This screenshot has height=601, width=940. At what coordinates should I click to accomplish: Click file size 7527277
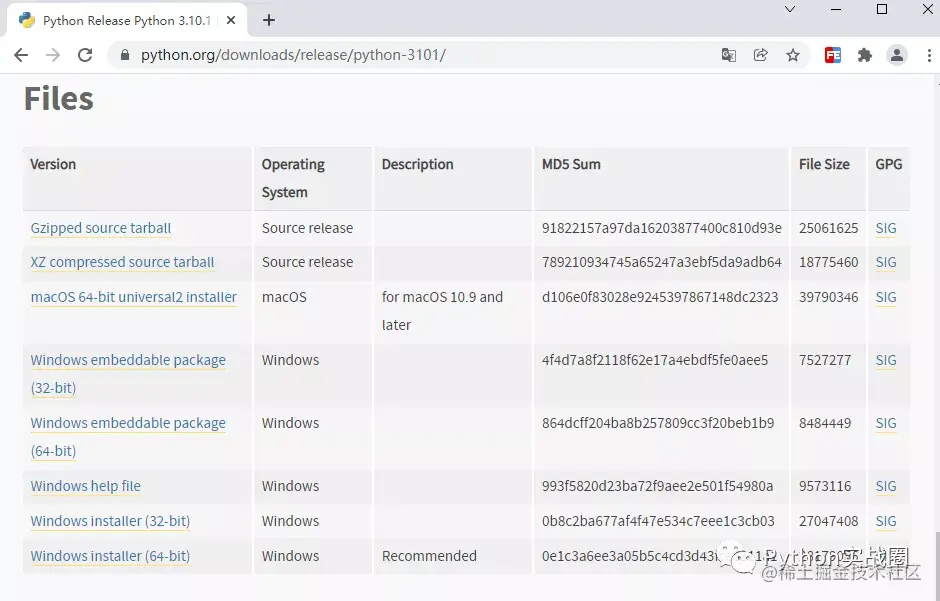click(x=825, y=360)
